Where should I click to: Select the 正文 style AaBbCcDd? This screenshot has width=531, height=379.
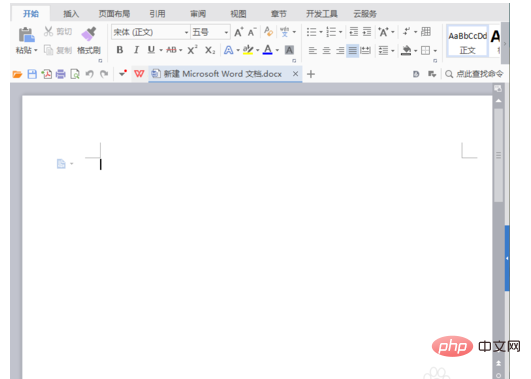coord(467,41)
